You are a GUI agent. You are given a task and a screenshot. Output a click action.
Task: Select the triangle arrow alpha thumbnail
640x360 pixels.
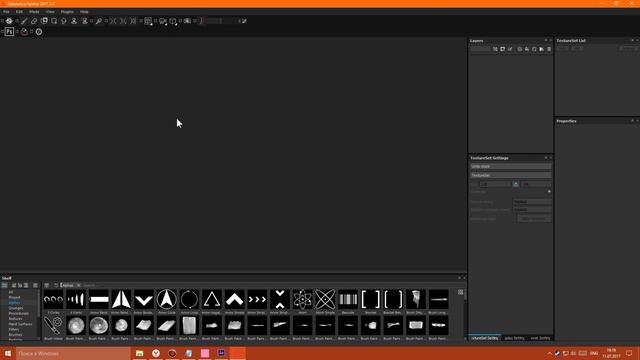212,300
